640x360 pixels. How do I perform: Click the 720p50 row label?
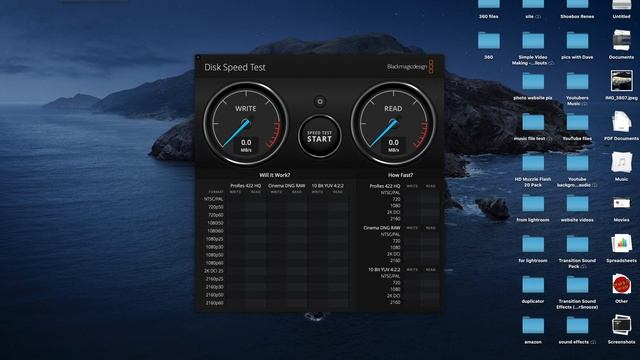click(216, 207)
